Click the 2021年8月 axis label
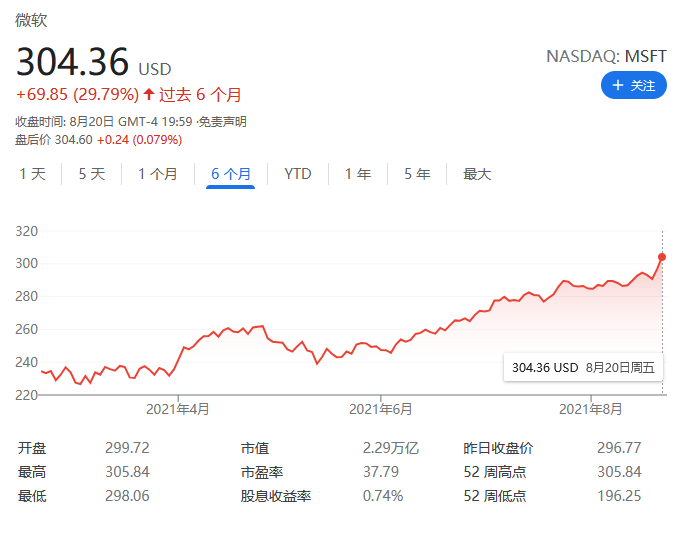The width and height of the screenshot is (689, 536). pyautogui.click(x=591, y=409)
